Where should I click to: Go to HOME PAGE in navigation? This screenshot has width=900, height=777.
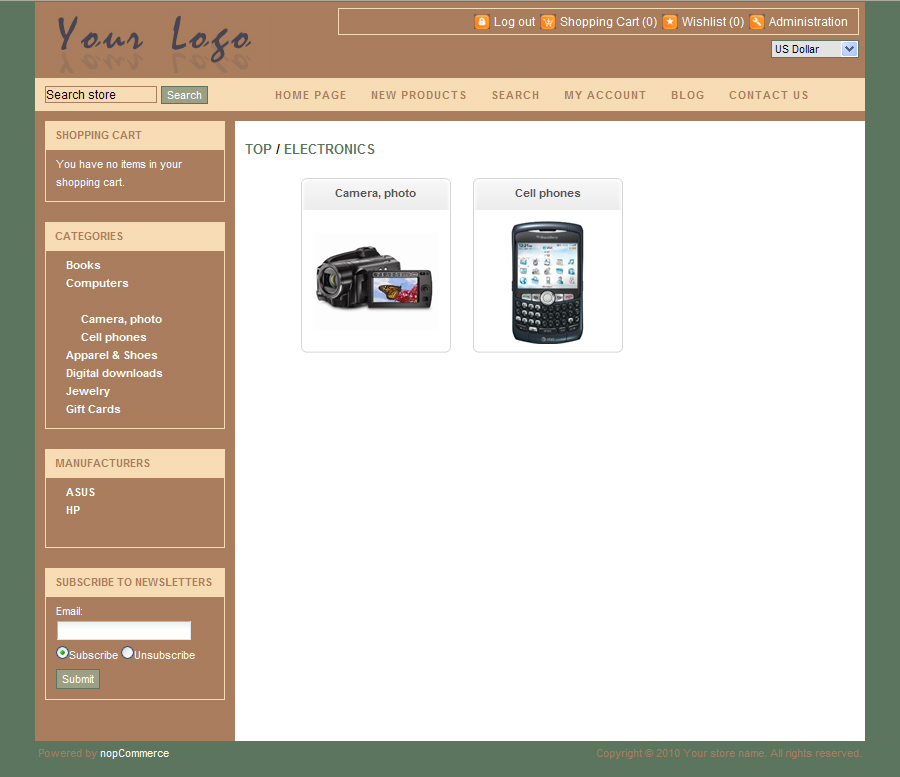(311, 95)
